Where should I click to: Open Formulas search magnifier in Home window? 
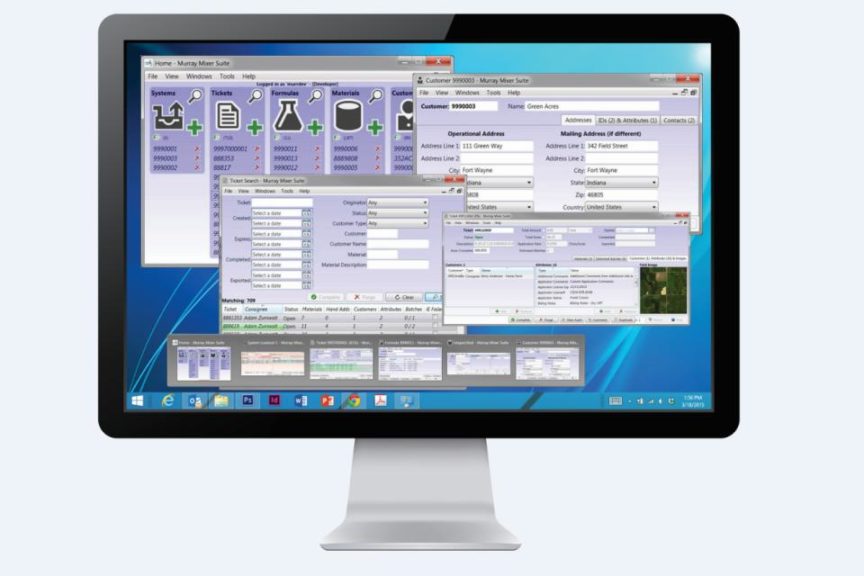(x=315, y=96)
